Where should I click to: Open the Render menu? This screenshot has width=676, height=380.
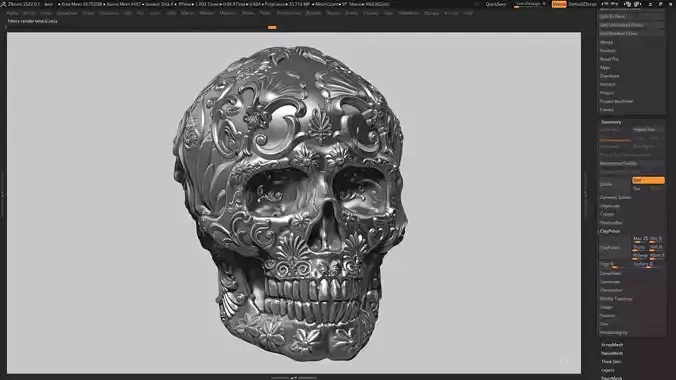click(313, 13)
